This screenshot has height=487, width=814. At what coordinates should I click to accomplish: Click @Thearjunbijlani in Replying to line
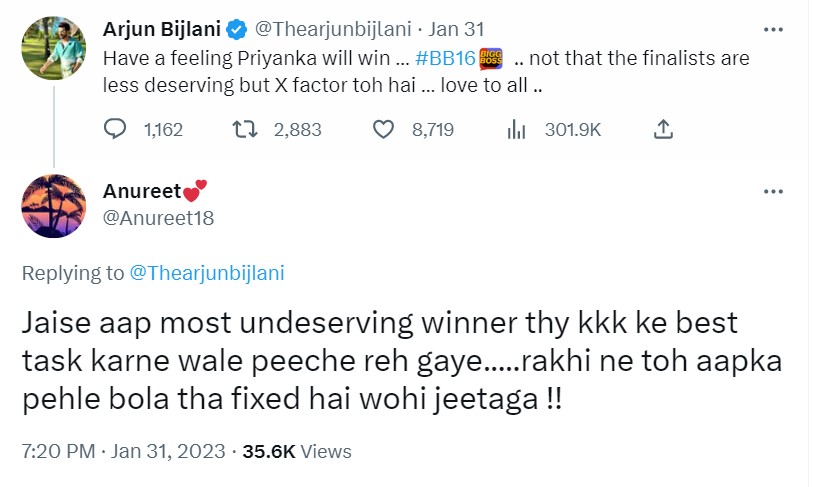(x=208, y=272)
